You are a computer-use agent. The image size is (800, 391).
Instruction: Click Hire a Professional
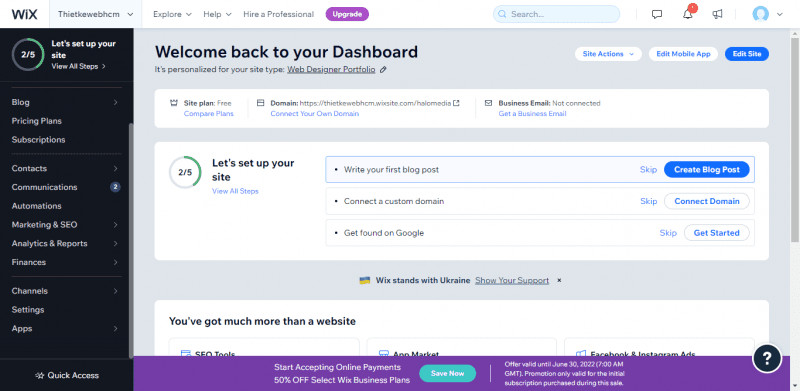click(x=279, y=14)
